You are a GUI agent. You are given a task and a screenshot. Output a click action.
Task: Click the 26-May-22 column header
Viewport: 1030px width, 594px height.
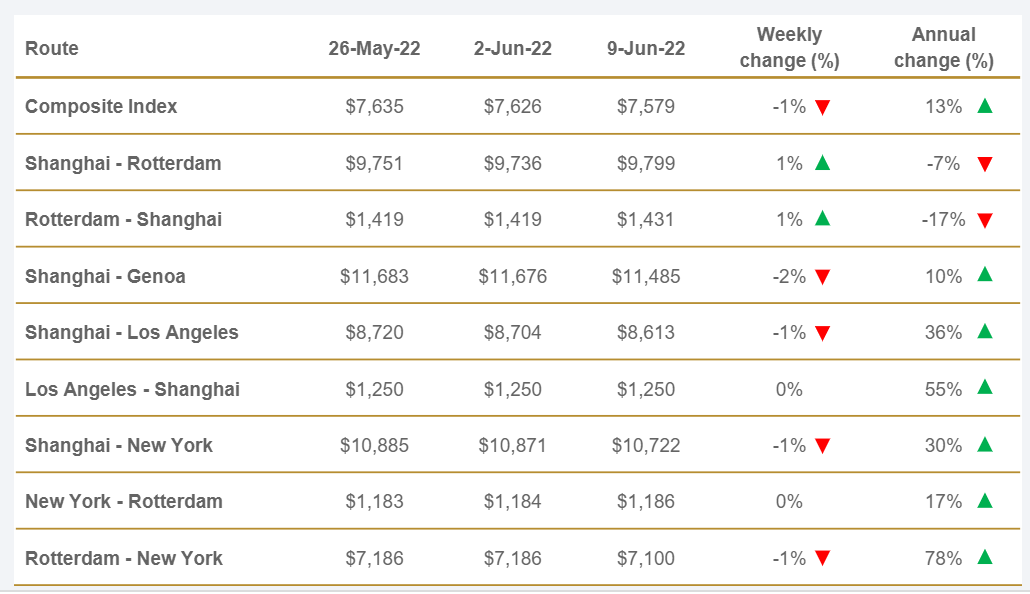[374, 48]
